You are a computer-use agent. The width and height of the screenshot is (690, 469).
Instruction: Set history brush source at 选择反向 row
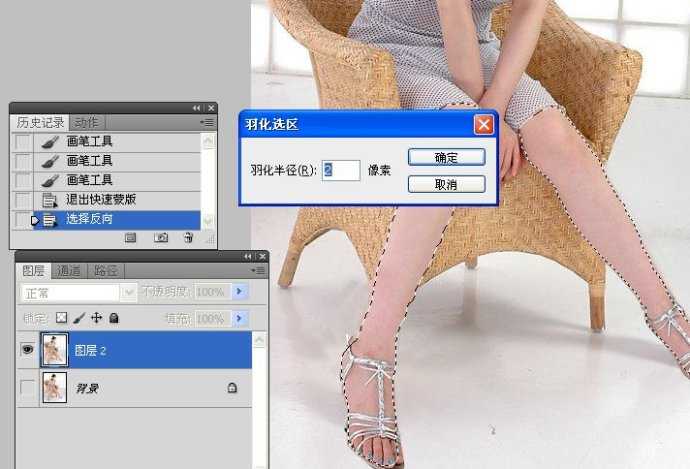click(21, 220)
